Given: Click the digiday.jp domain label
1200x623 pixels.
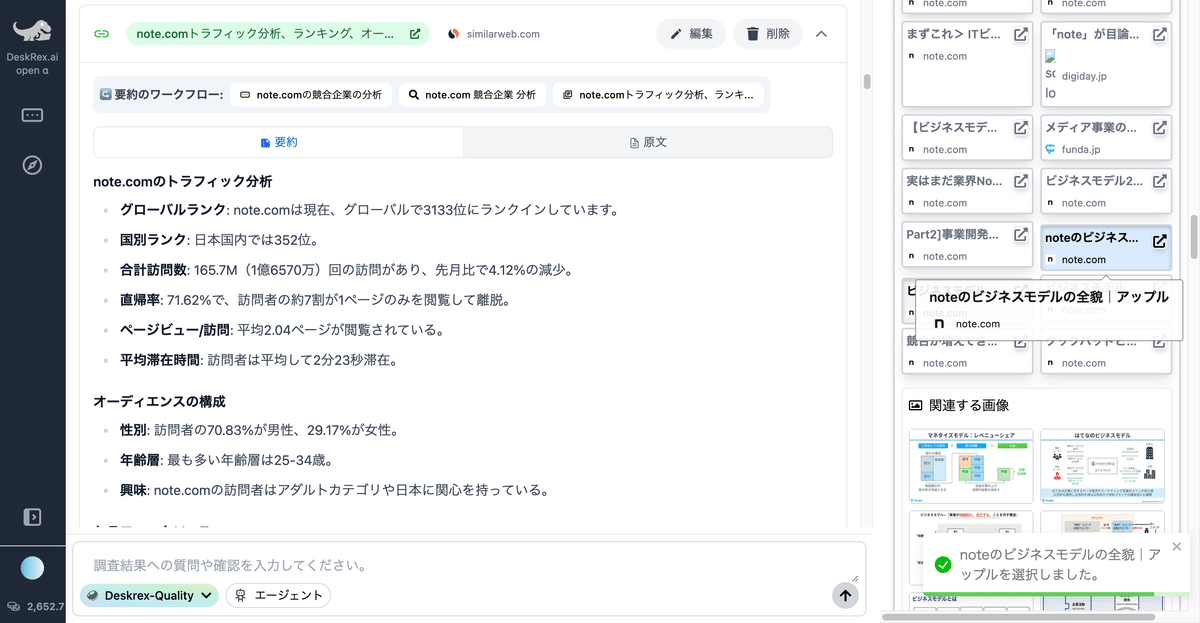Looking at the screenshot, I should pyautogui.click(x=1084, y=75).
